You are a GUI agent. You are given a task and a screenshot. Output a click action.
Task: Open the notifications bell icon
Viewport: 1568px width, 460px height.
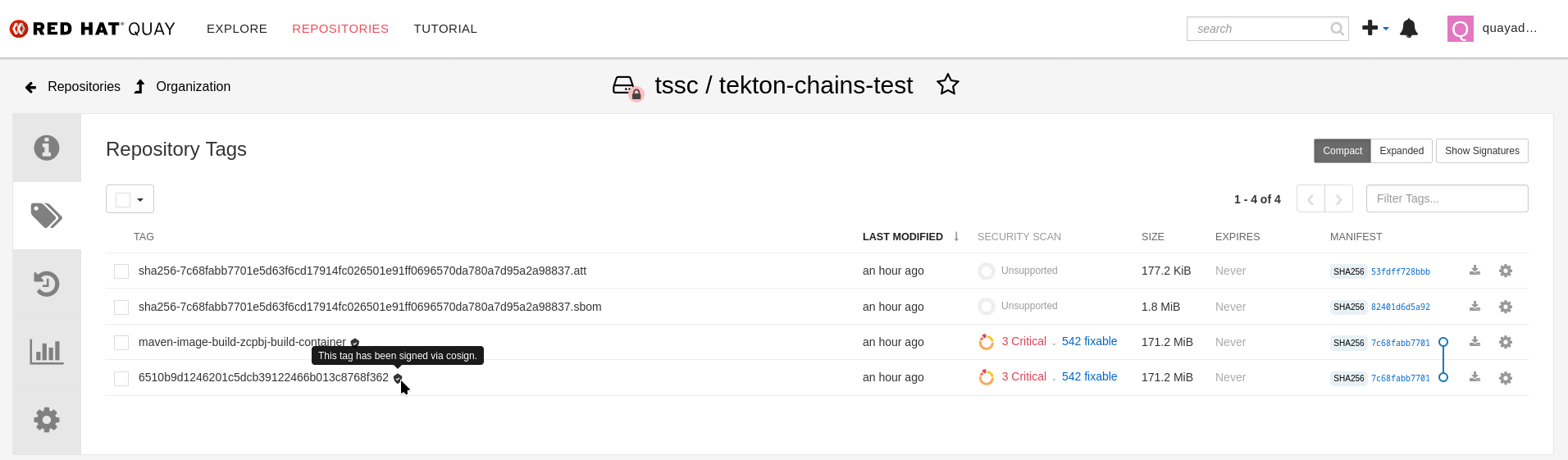click(1409, 29)
